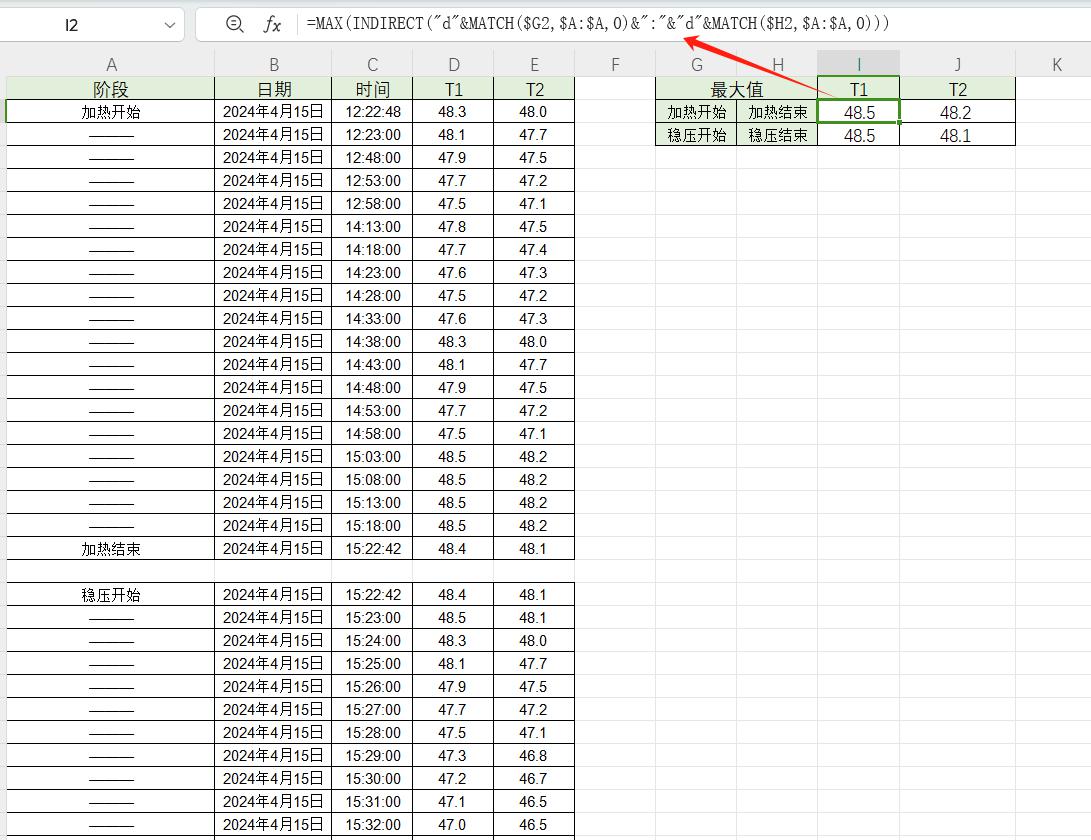Click inside the formula bar MAX formula
The image size is (1091, 840).
click(598, 24)
